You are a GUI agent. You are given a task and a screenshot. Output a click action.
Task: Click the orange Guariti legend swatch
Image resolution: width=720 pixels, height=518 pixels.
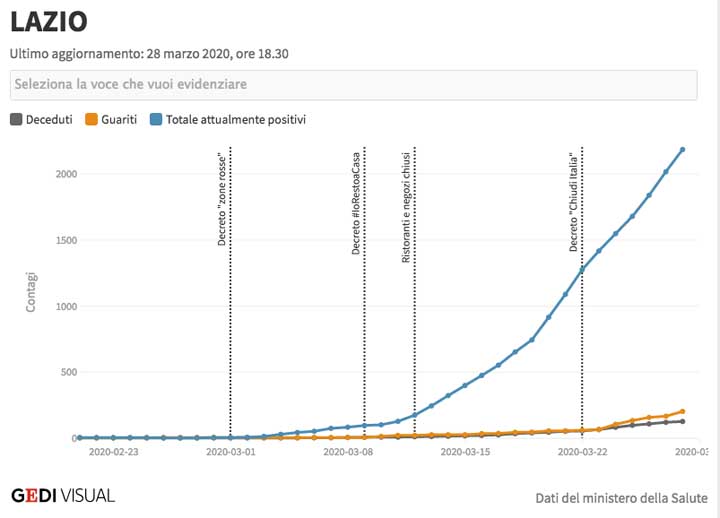point(92,120)
